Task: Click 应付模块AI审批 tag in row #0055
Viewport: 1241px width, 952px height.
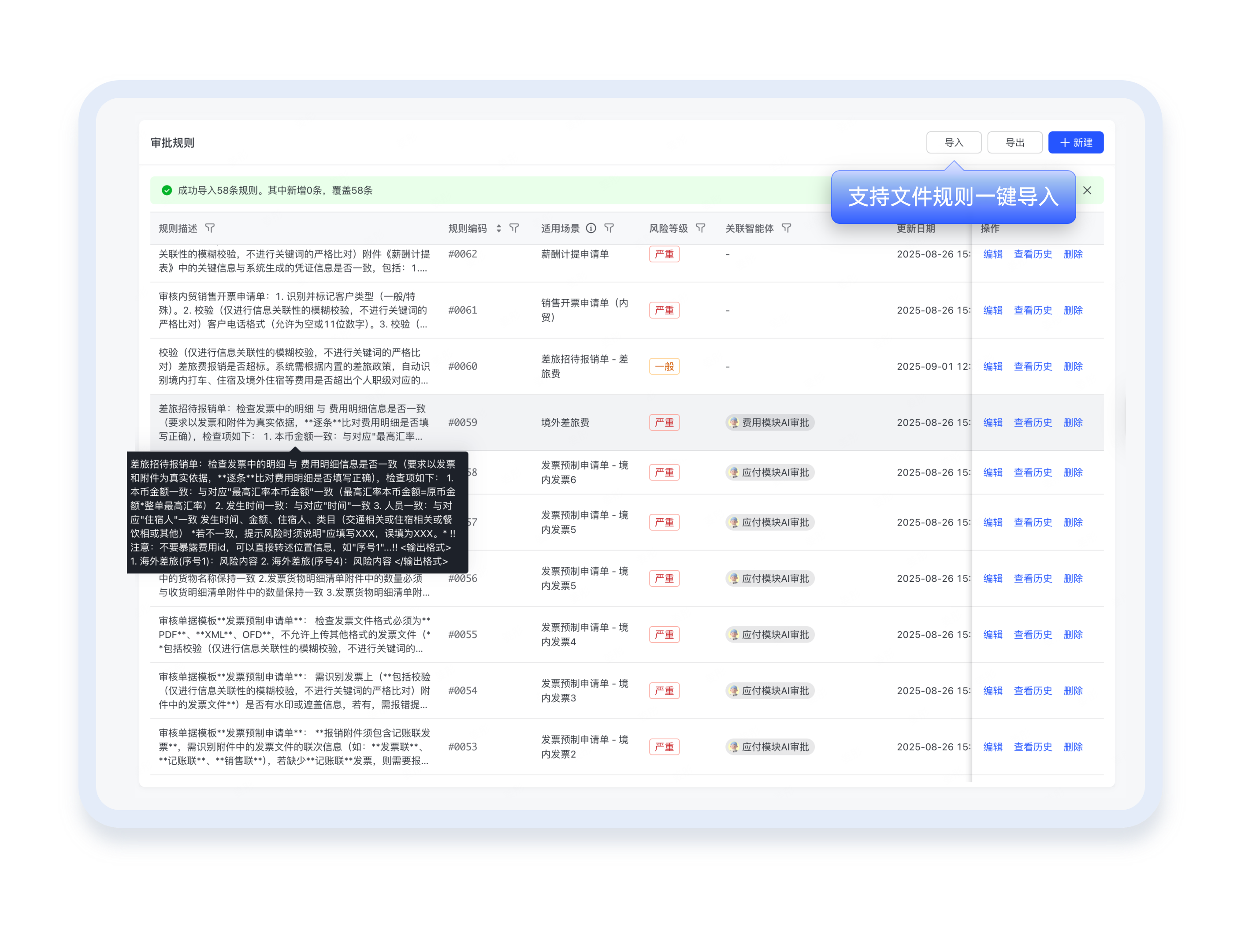Action: click(769, 634)
